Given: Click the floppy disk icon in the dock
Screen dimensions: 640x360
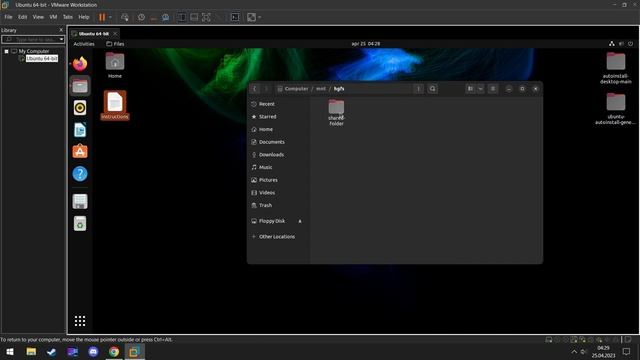Looking at the screenshot, I should (x=80, y=201).
